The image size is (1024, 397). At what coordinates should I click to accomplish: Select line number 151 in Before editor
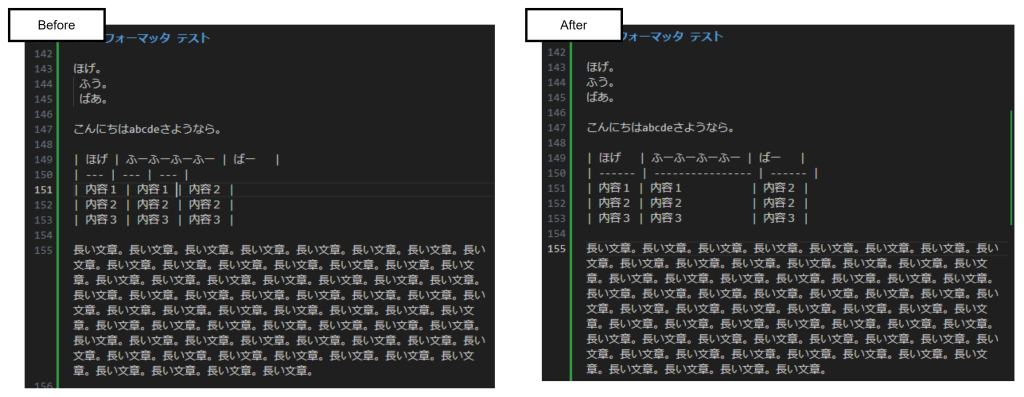[x=43, y=189]
